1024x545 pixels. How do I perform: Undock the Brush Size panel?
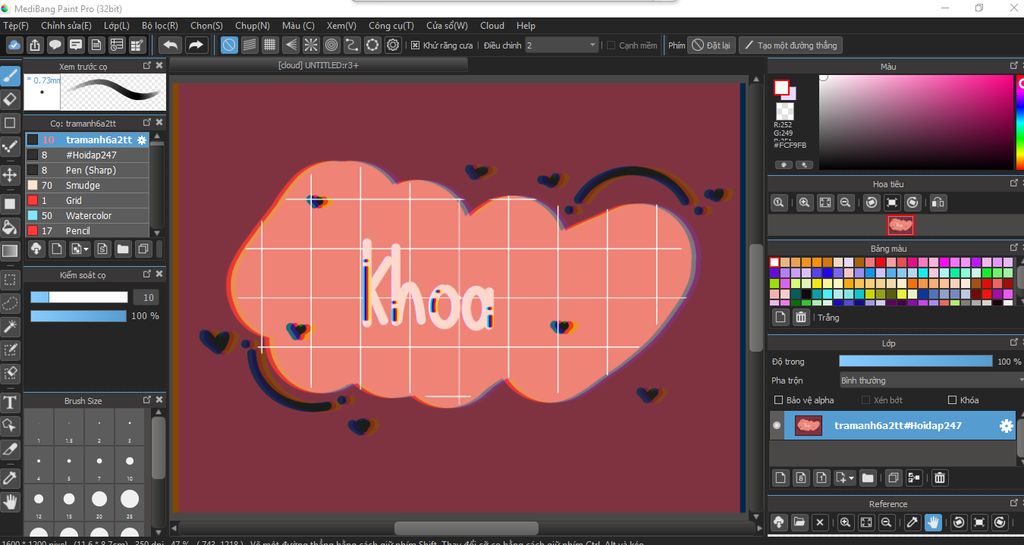147,400
